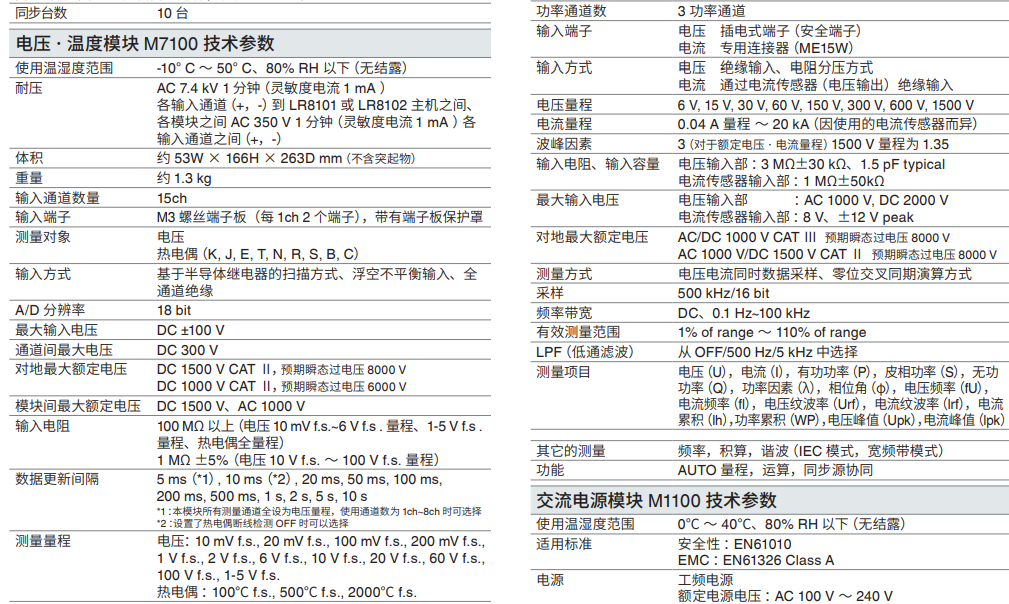Select the 电压量程 row label
Viewport: 1009px width, 604px height.
[x=564, y=105]
